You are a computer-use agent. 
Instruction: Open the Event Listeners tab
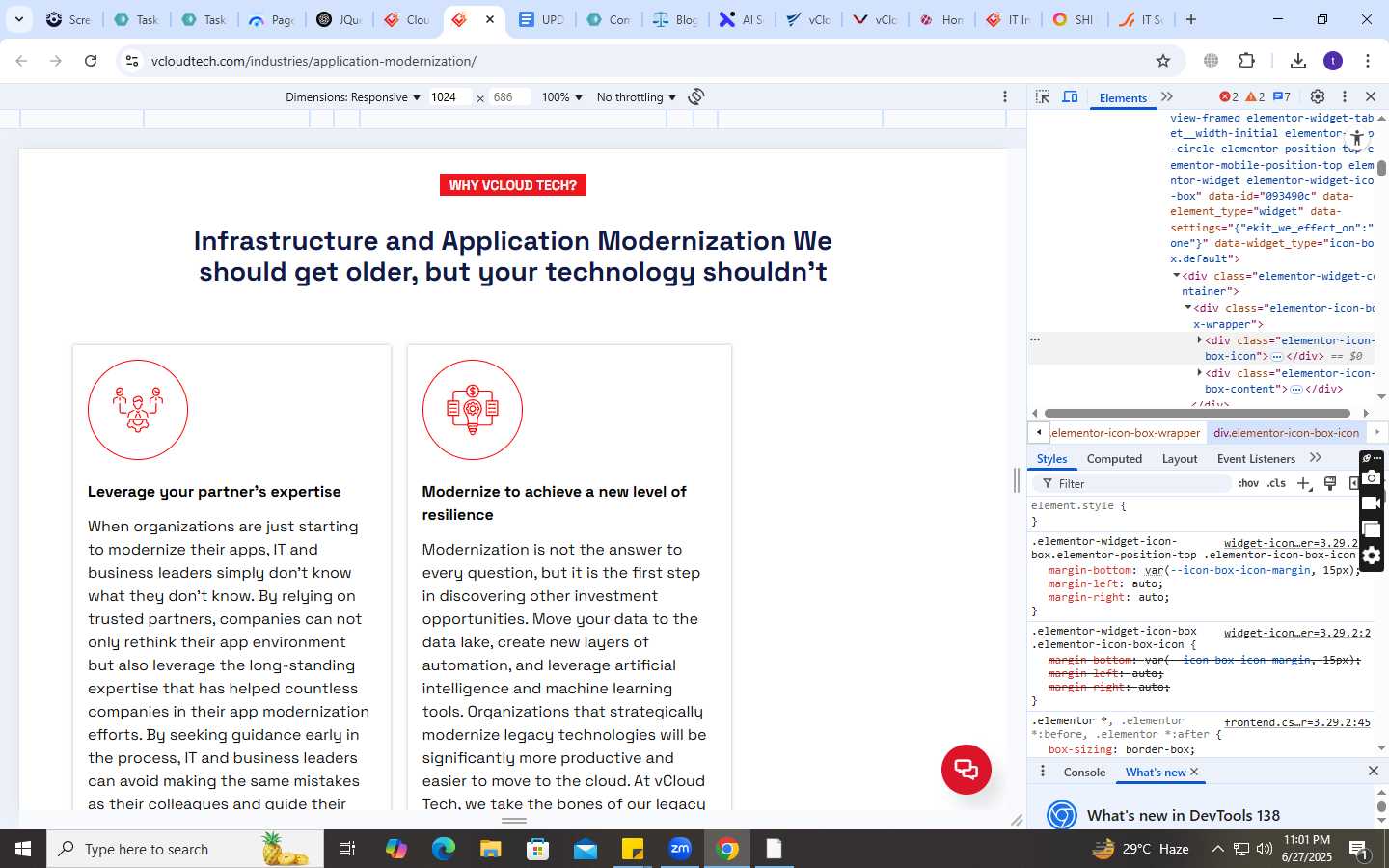click(1256, 459)
